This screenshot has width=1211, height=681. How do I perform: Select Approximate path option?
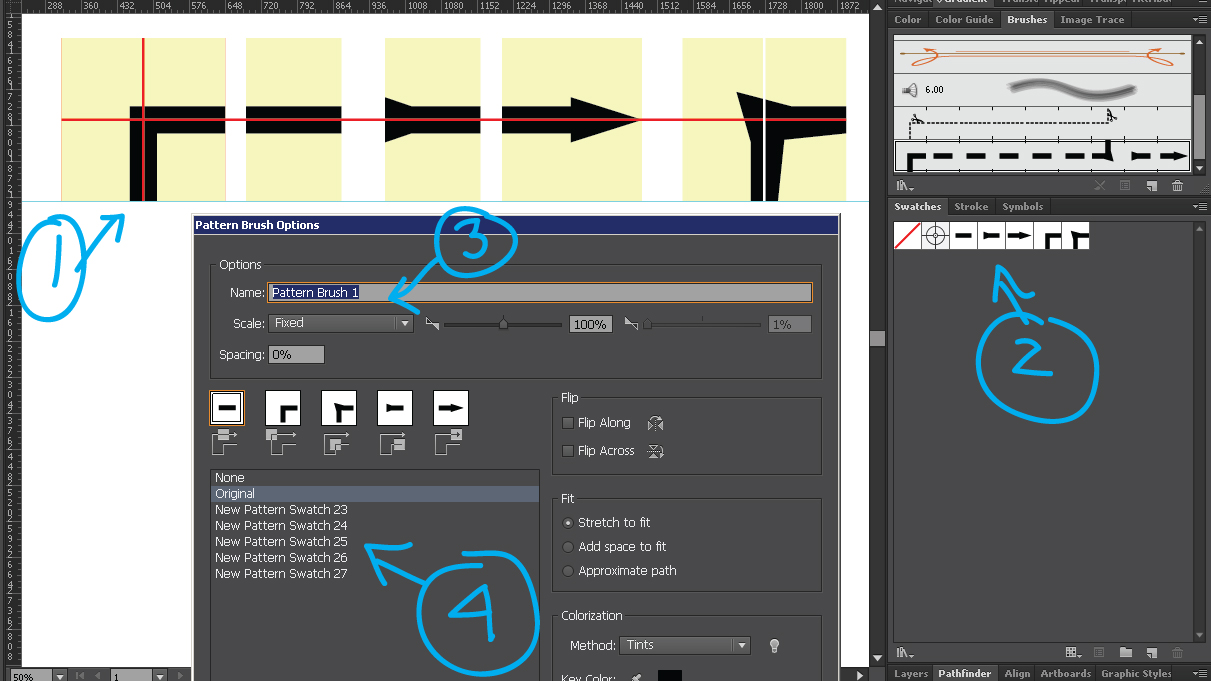click(x=568, y=571)
